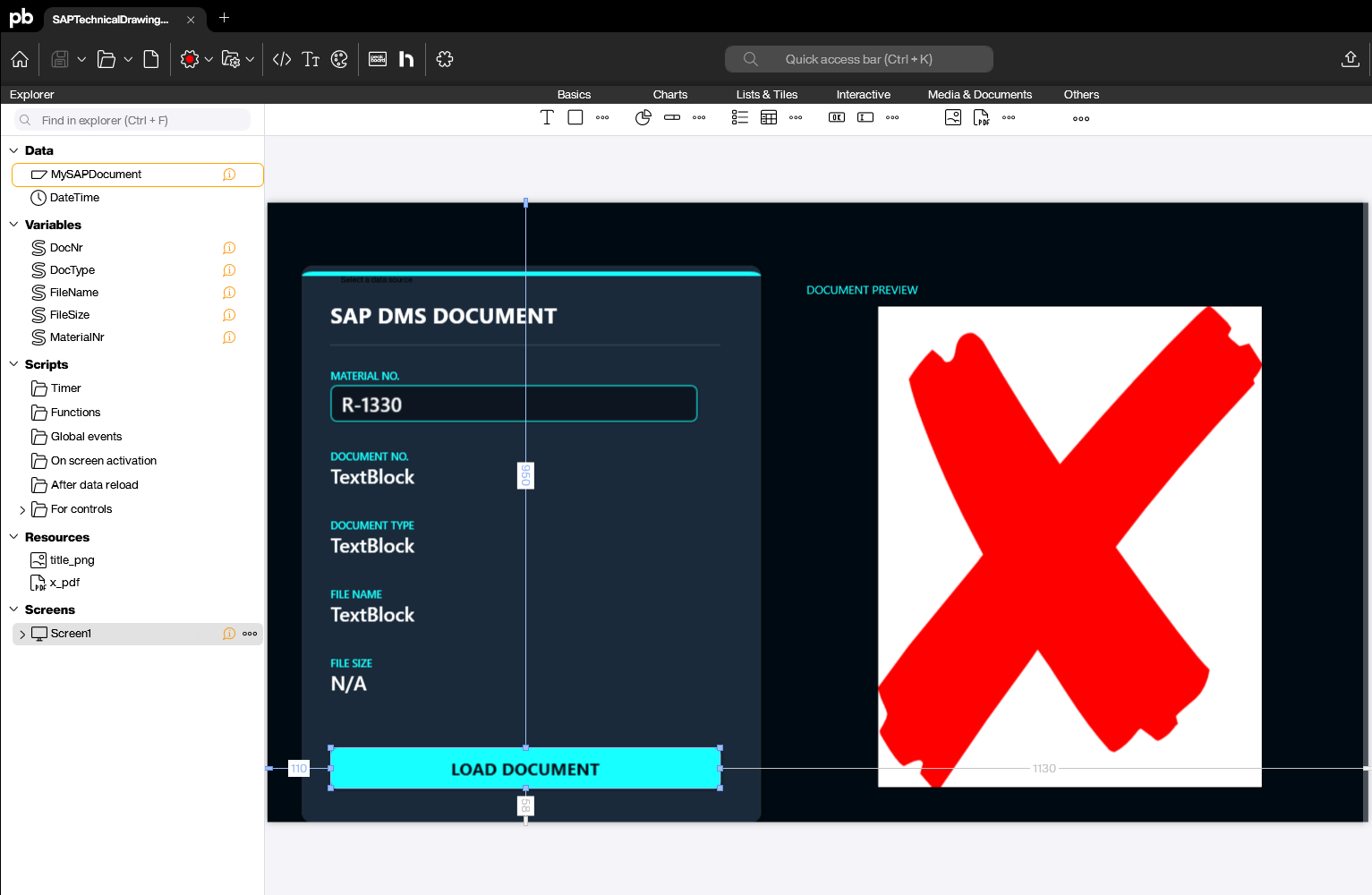Click the Hub 'h' icon
Image resolution: width=1372 pixels, height=895 pixels.
click(406, 59)
